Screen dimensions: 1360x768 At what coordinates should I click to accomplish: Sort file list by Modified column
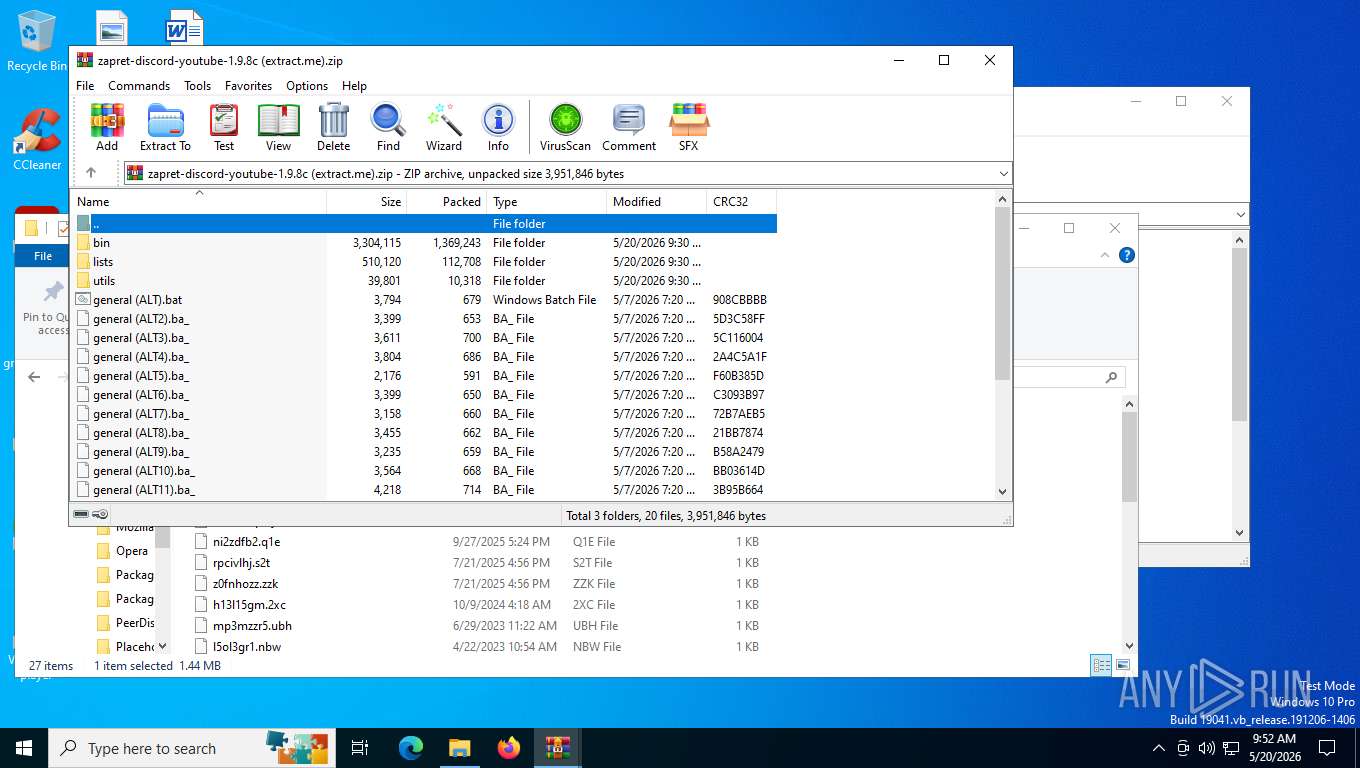coord(656,201)
